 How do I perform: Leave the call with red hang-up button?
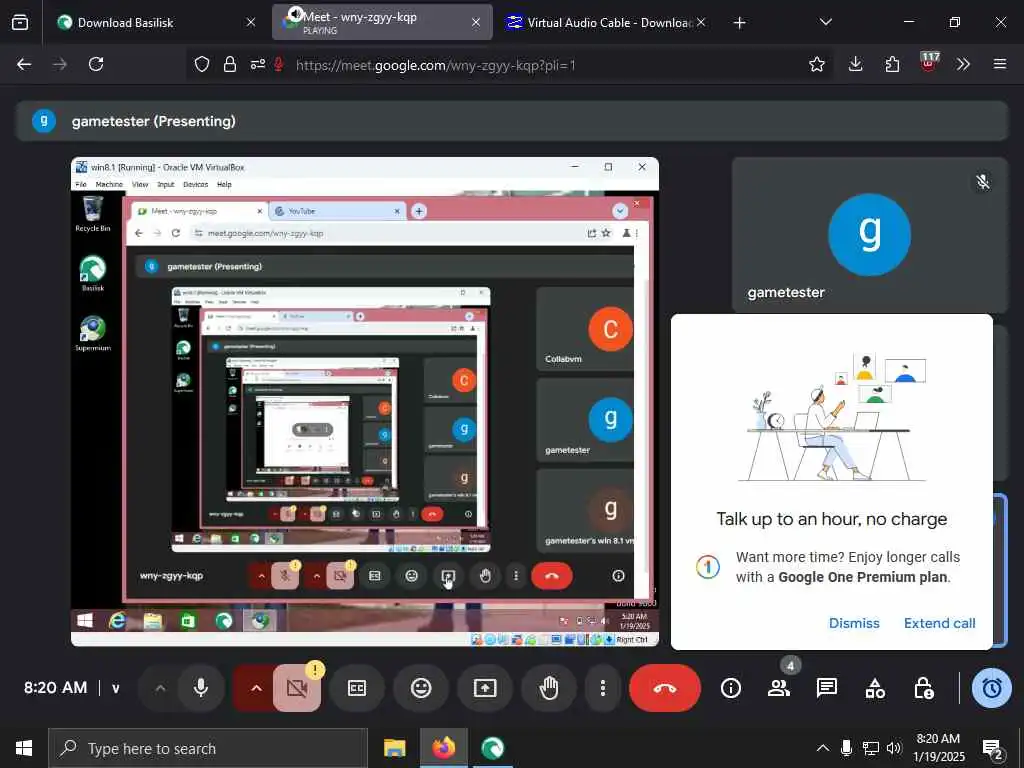coord(665,688)
